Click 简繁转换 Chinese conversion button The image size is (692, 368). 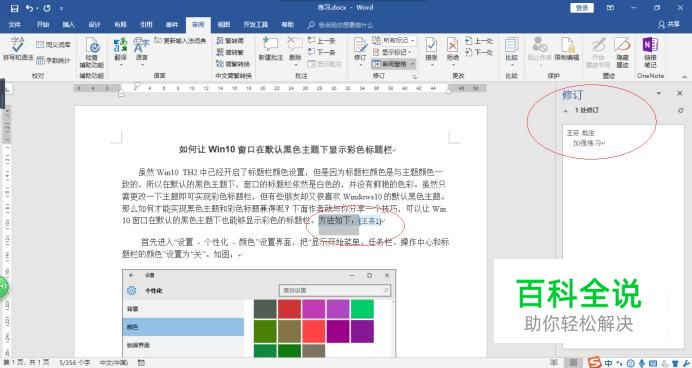pos(233,64)
